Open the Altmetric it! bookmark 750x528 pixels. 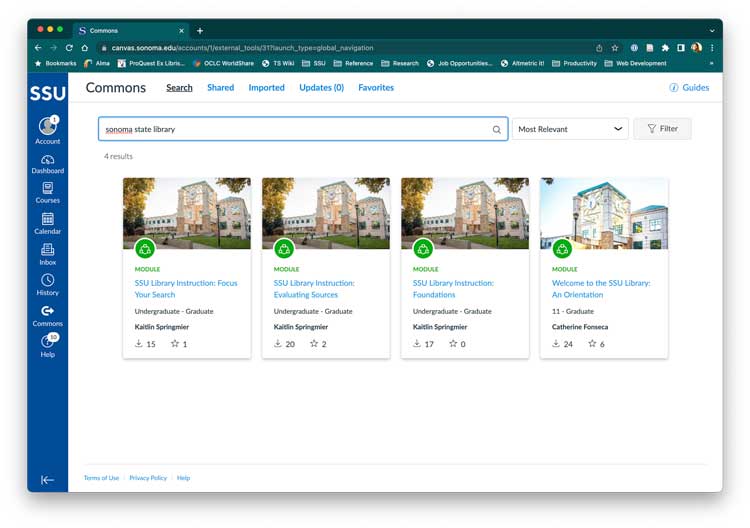(x=522, y=63)
